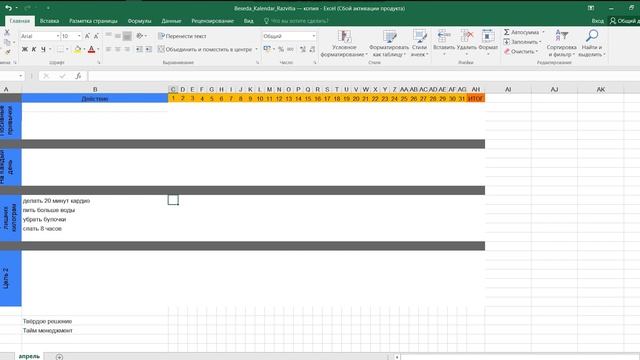Select the orange ИТОГ header cell
The width and height of the screenshot is (640, 360).
click(476, 98)
